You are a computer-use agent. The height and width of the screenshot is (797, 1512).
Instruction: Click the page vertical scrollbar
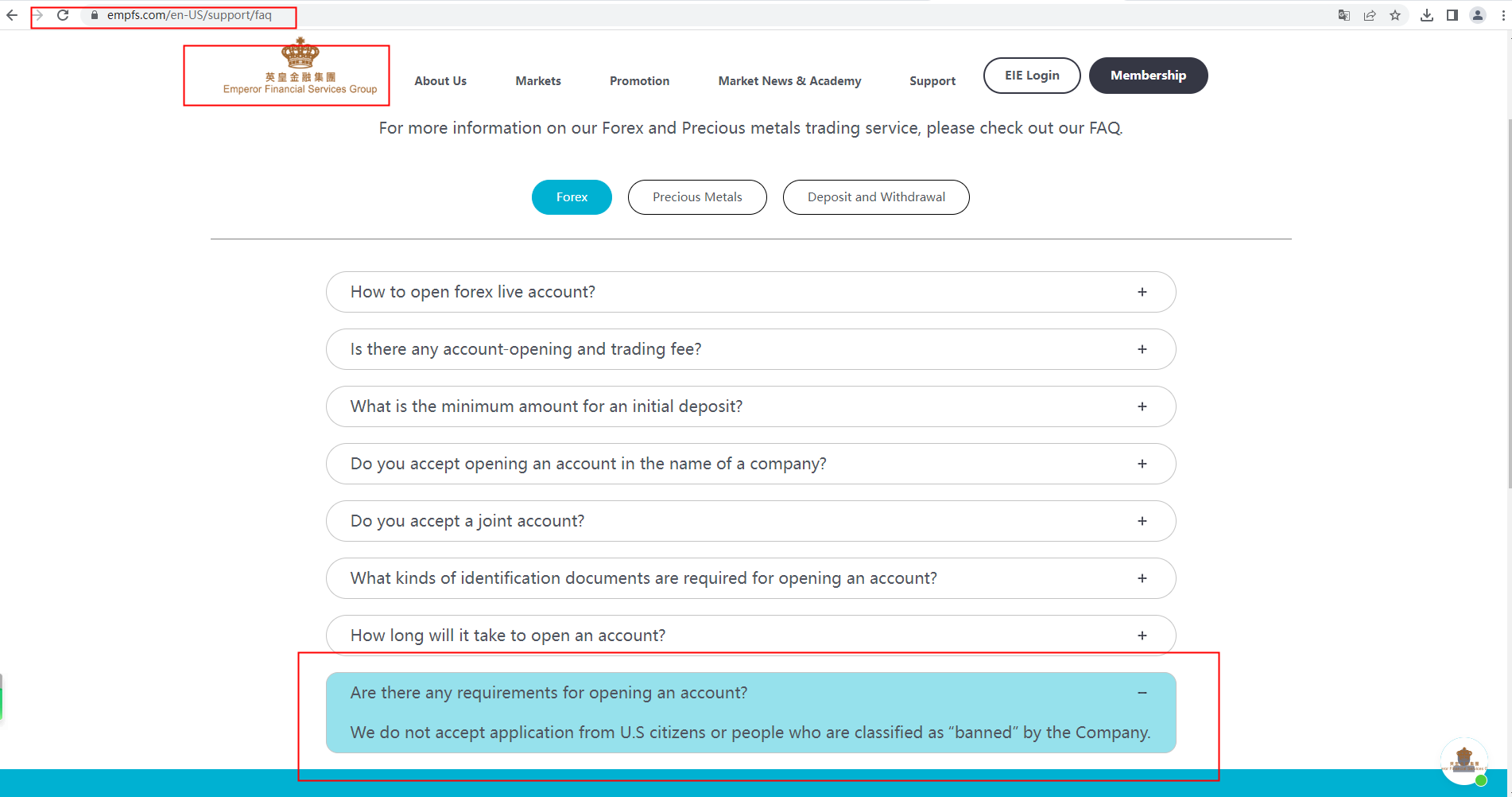[1509, 302]
